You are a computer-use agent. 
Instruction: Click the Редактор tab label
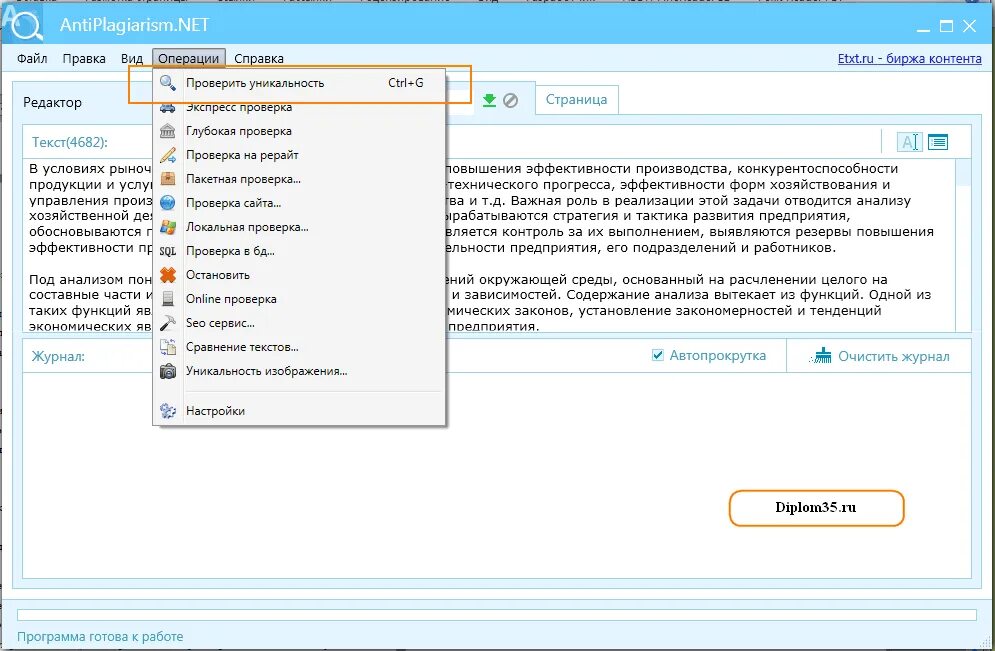tap(52, 102)
